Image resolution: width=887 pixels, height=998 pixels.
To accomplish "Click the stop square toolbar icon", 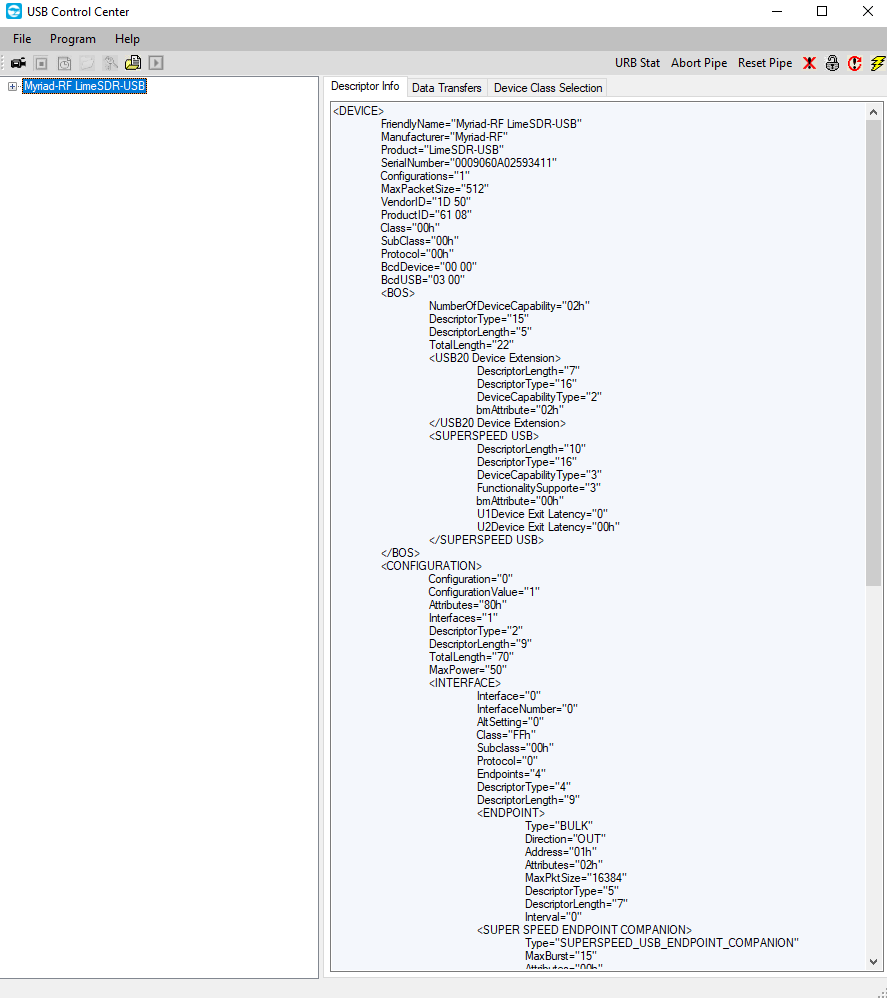I will coord(41,63).
